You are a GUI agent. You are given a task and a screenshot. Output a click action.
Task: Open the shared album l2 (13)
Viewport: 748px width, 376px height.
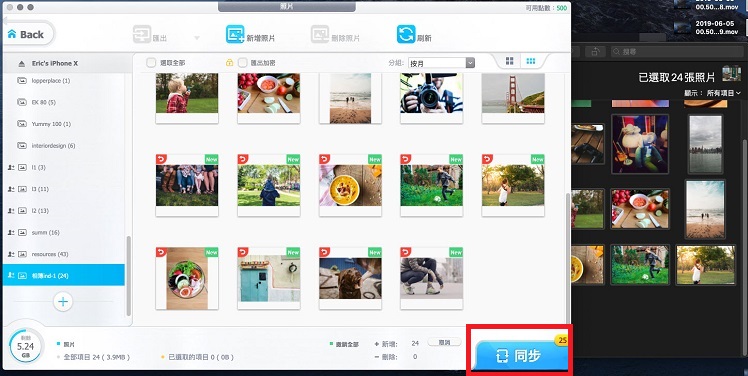coord(63,210)
